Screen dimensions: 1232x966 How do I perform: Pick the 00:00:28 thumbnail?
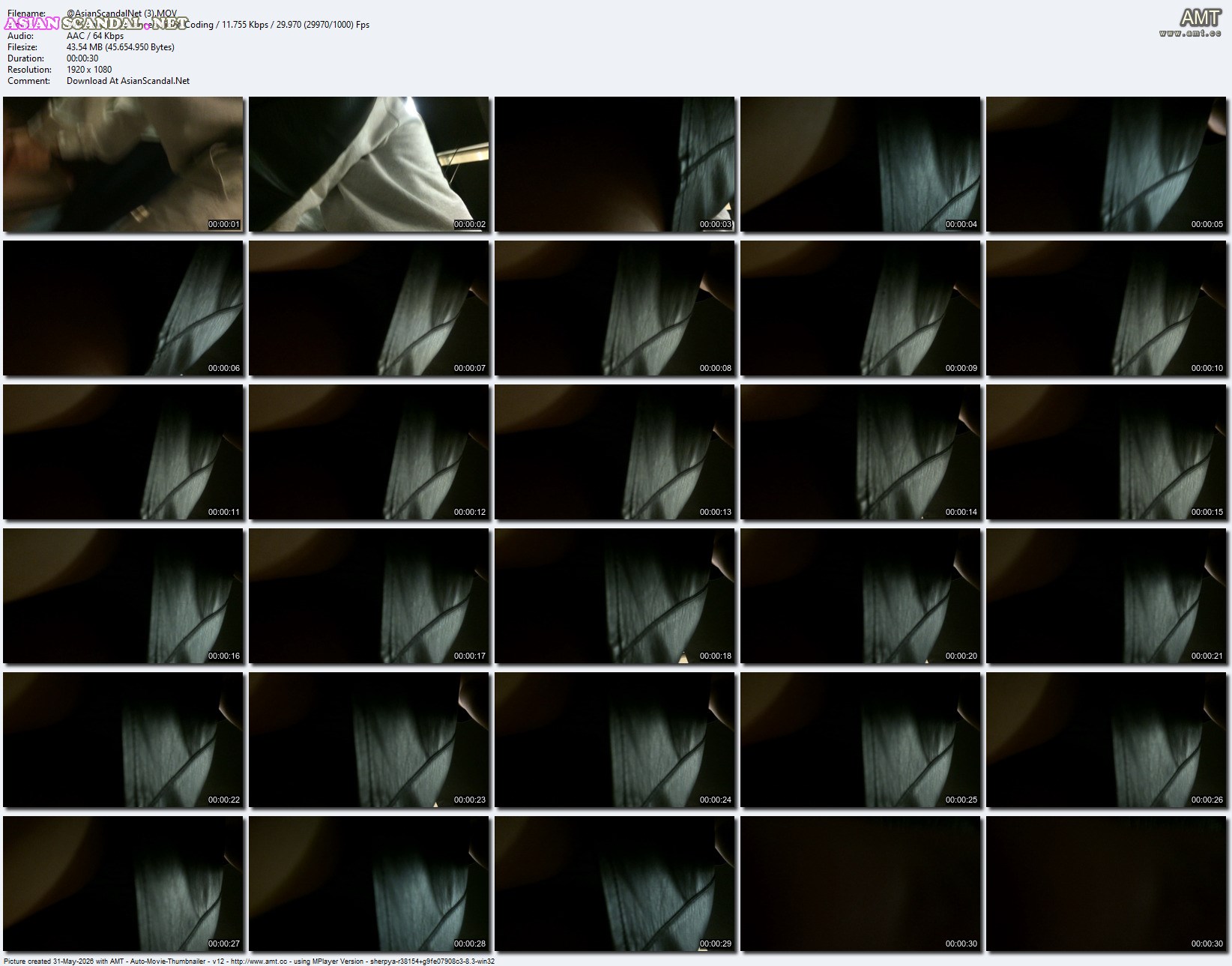tap(369, 884)
